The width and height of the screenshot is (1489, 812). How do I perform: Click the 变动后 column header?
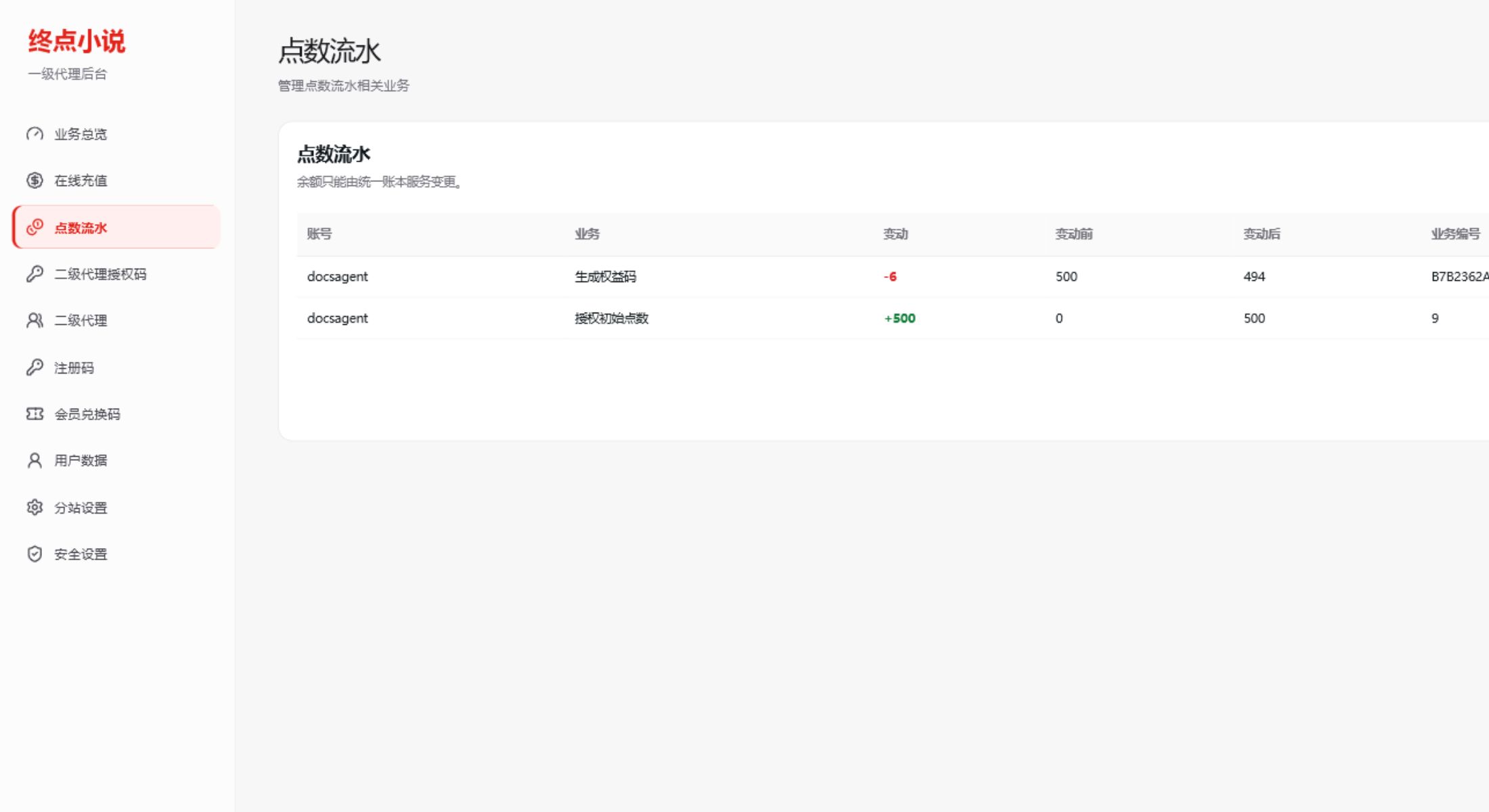1262,234
